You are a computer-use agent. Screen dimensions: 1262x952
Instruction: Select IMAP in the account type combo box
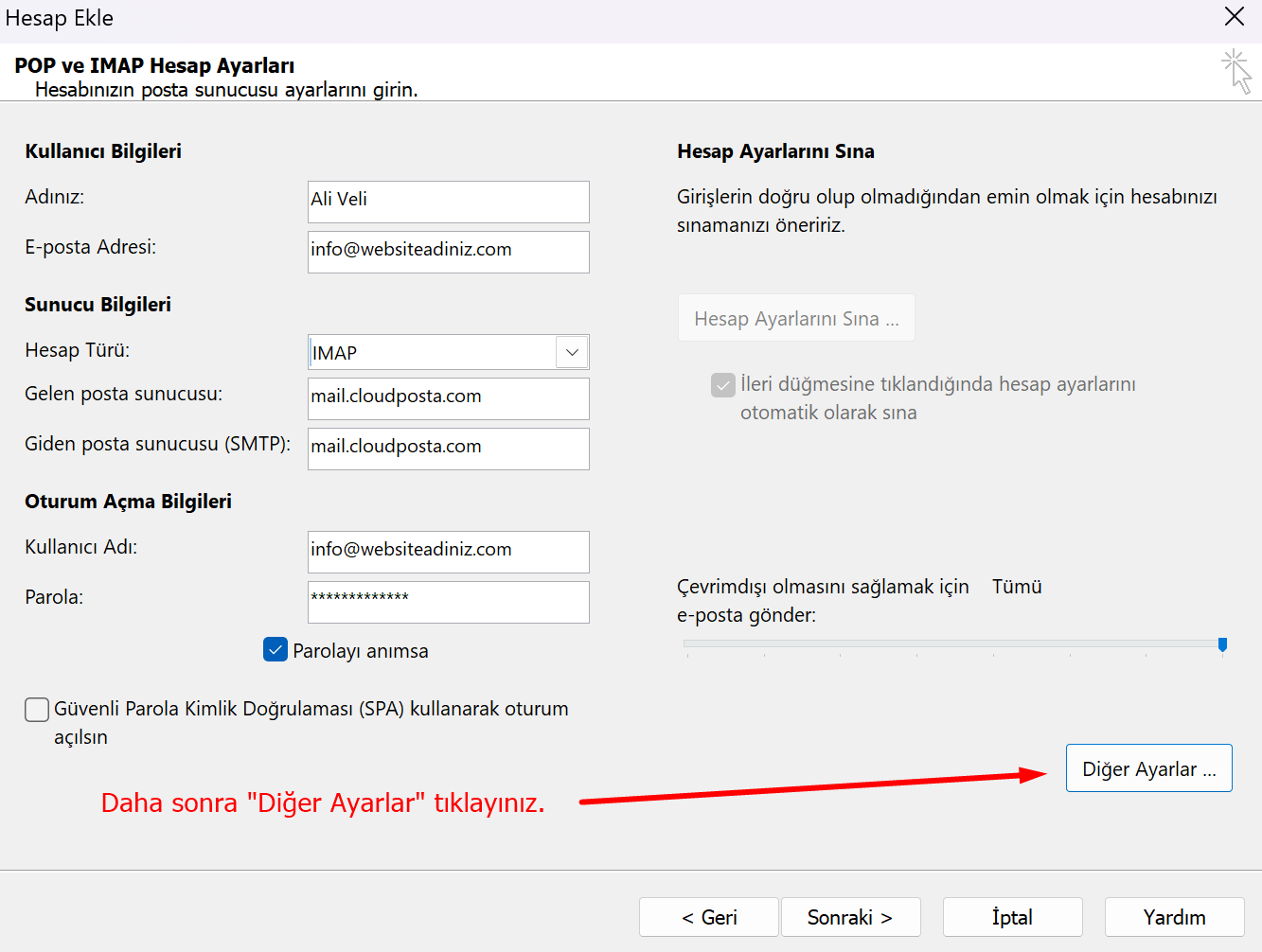[445, 351]
